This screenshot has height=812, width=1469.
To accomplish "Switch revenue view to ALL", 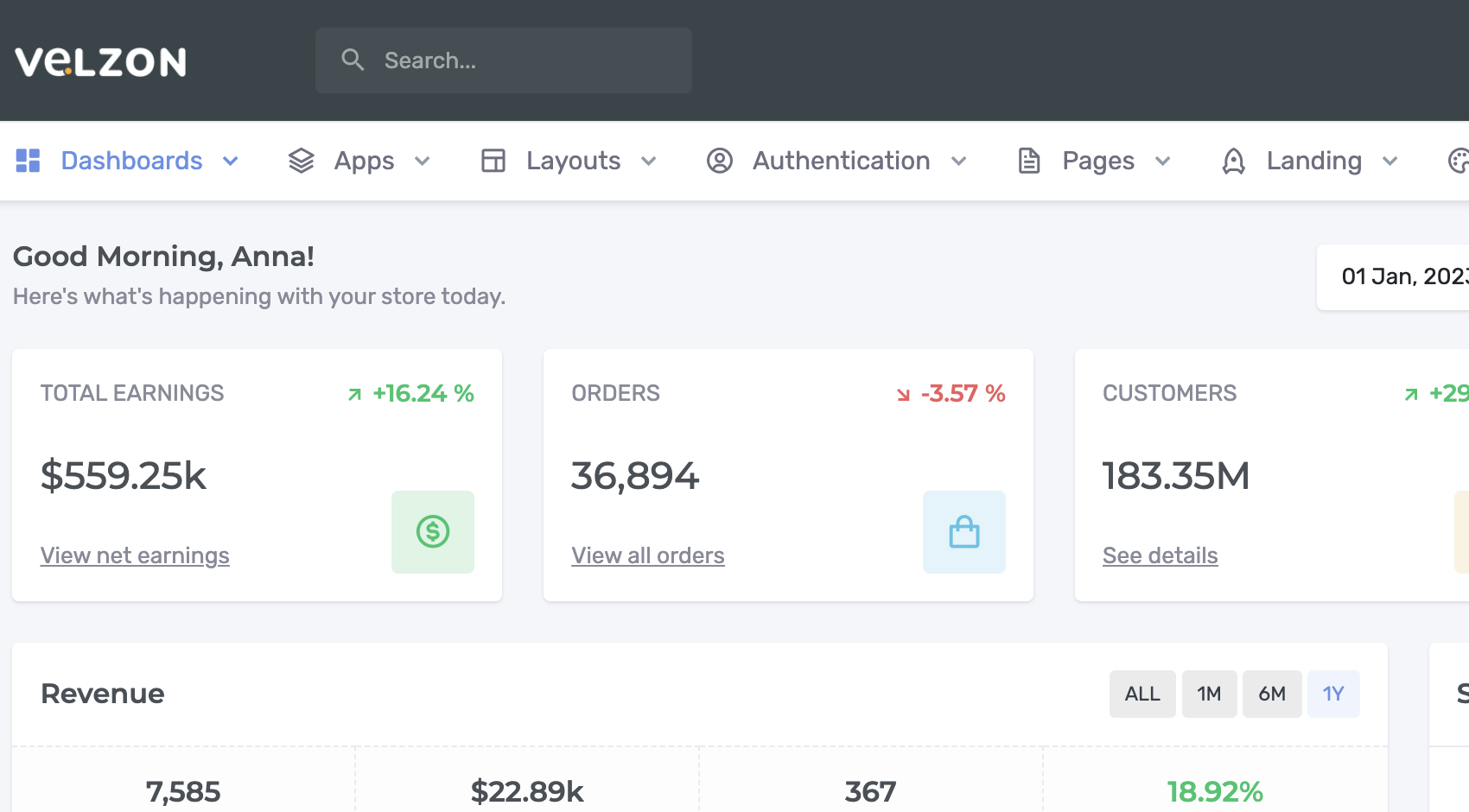I will coord(1142,693).
